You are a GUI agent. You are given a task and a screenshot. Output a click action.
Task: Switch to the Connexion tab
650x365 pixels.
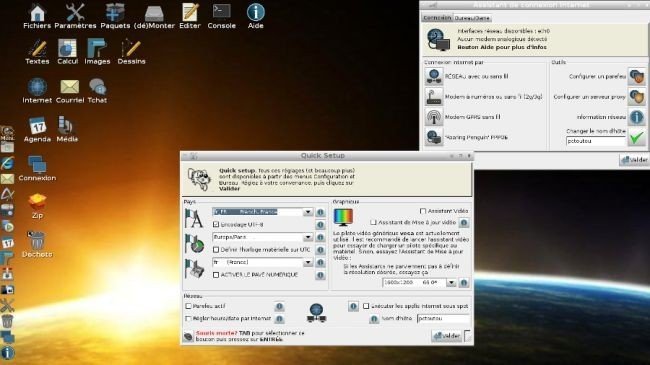point(437,18)
